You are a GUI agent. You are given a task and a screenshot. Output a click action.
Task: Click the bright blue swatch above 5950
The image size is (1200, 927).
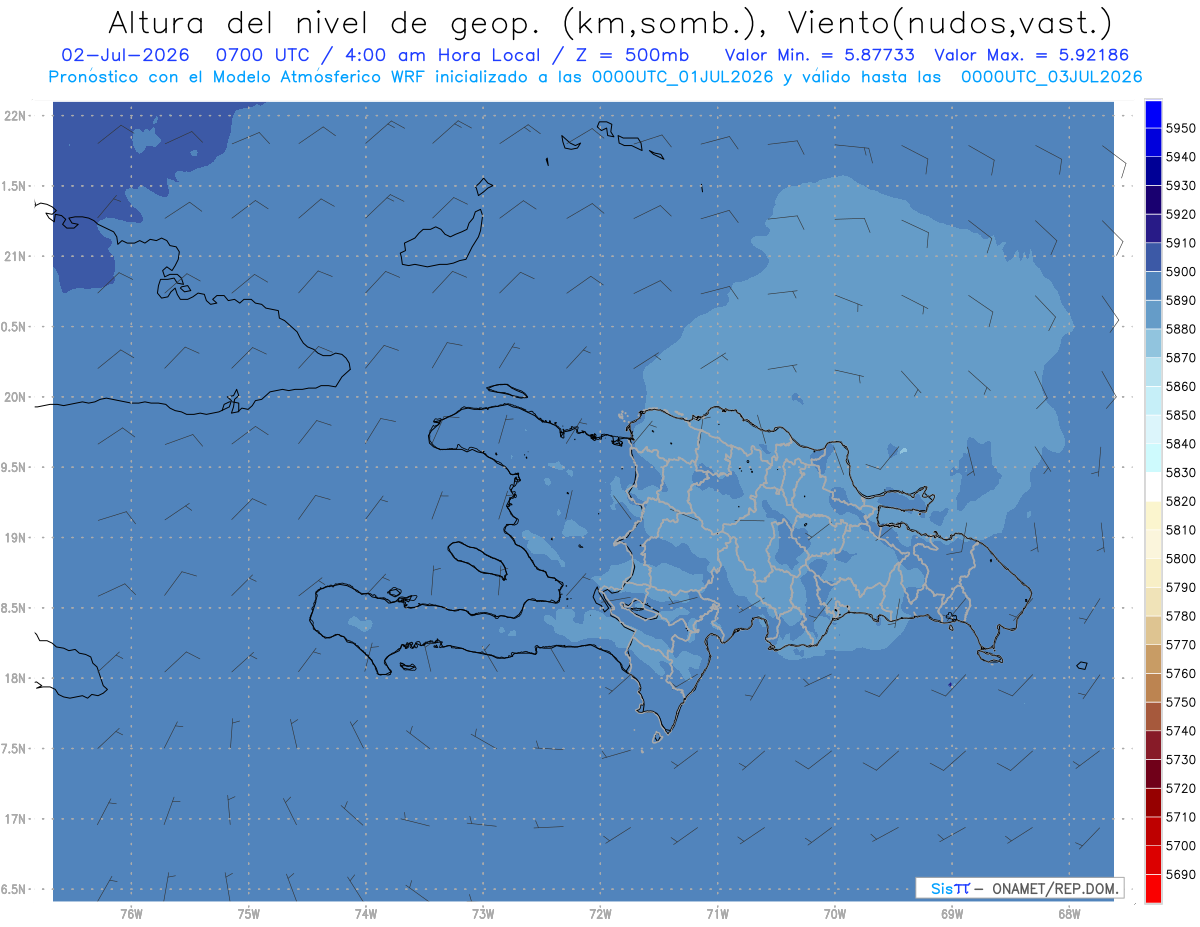[x=1153, y=114]
